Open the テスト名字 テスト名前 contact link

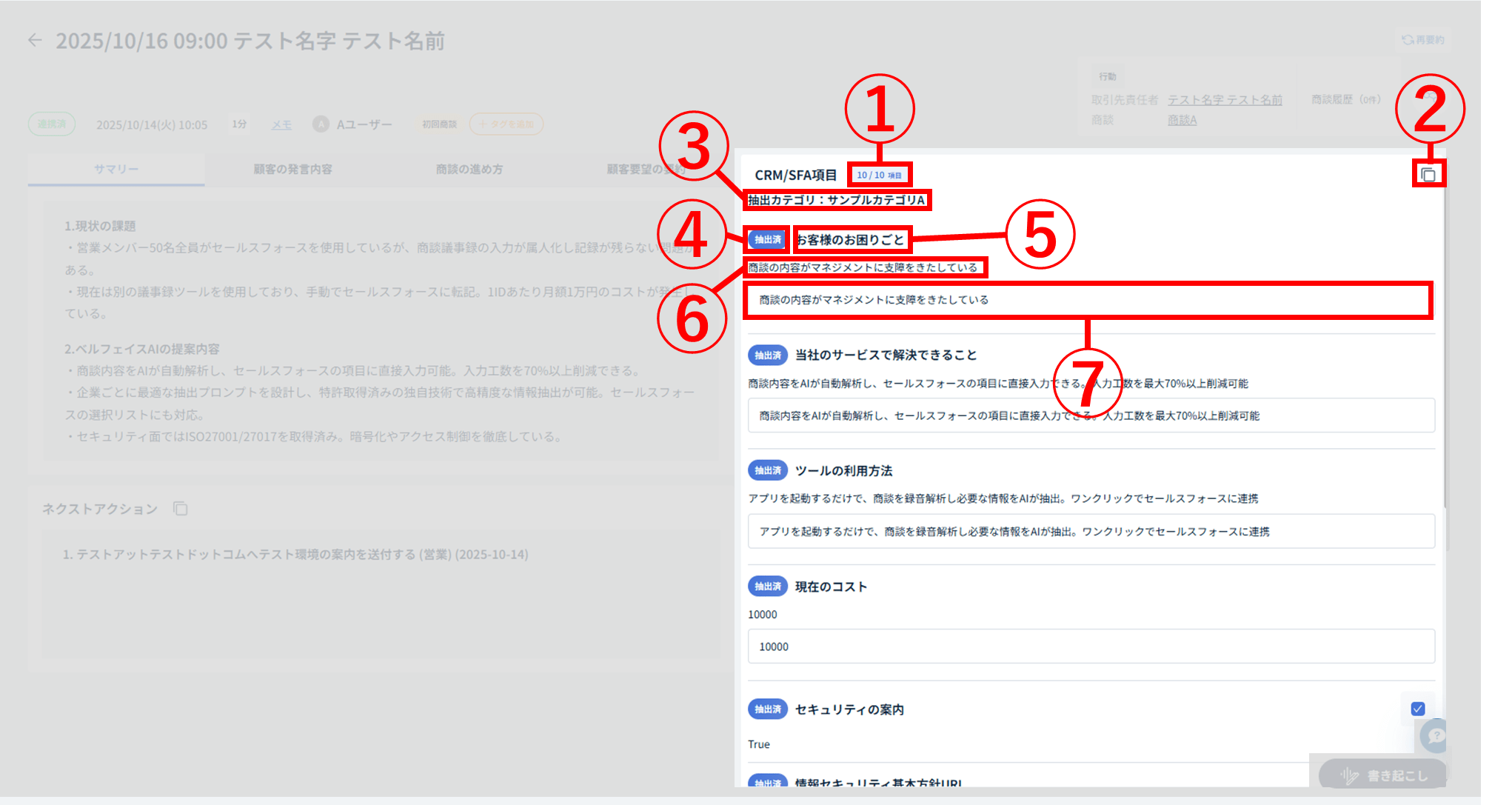point(1225,100)
